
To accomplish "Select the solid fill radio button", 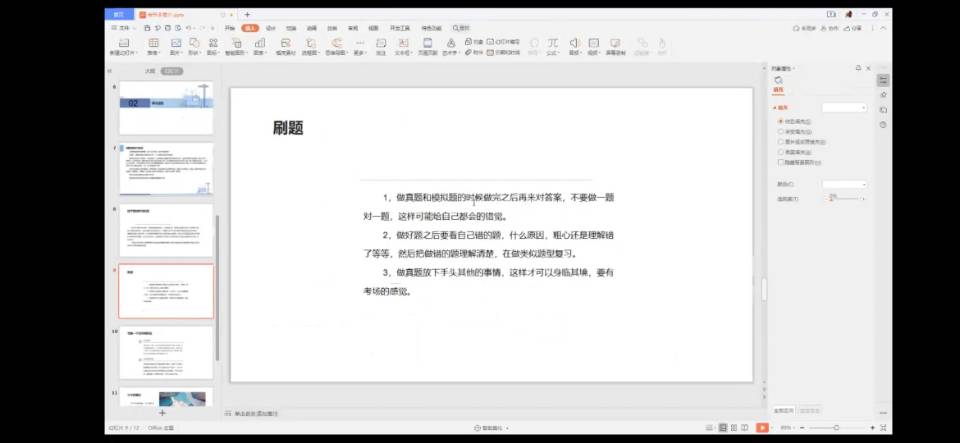I will (x=781, y=121).
